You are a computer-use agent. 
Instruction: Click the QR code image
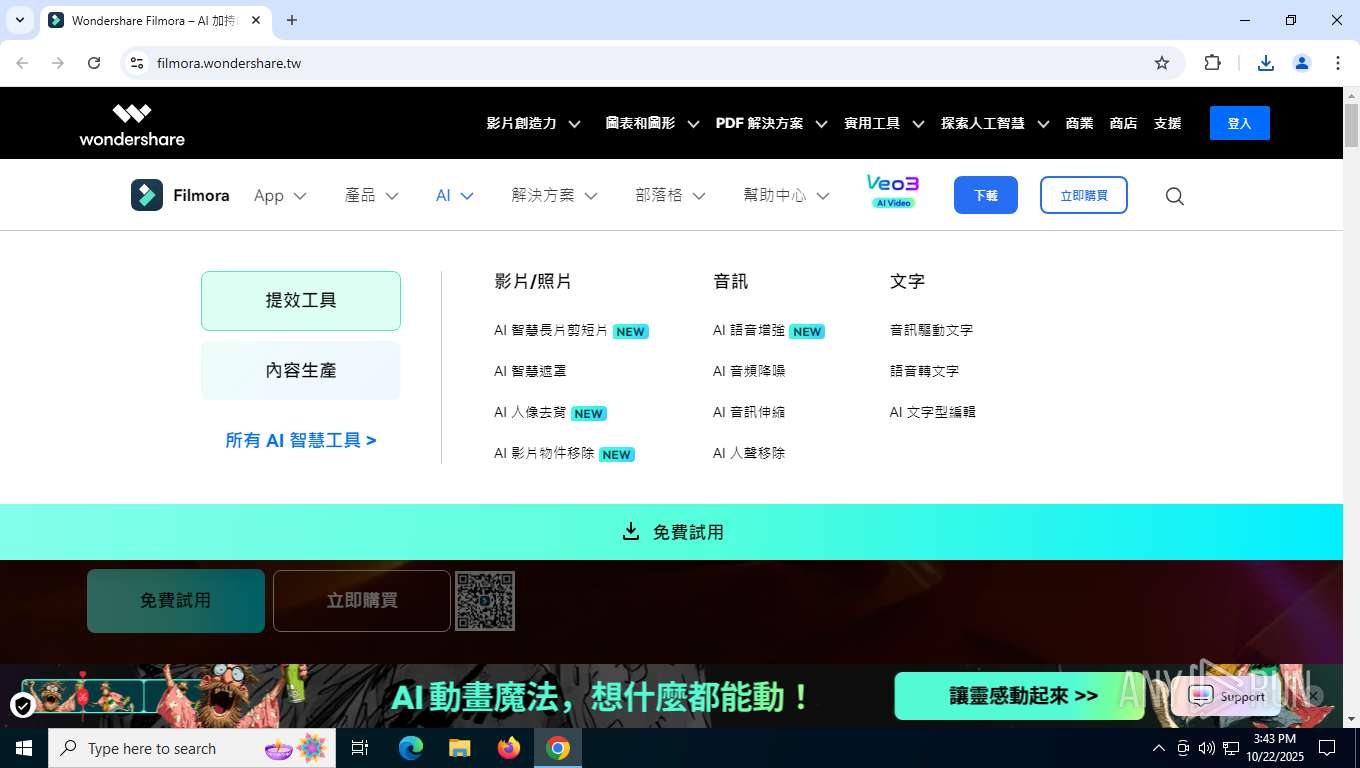point(485,601)
